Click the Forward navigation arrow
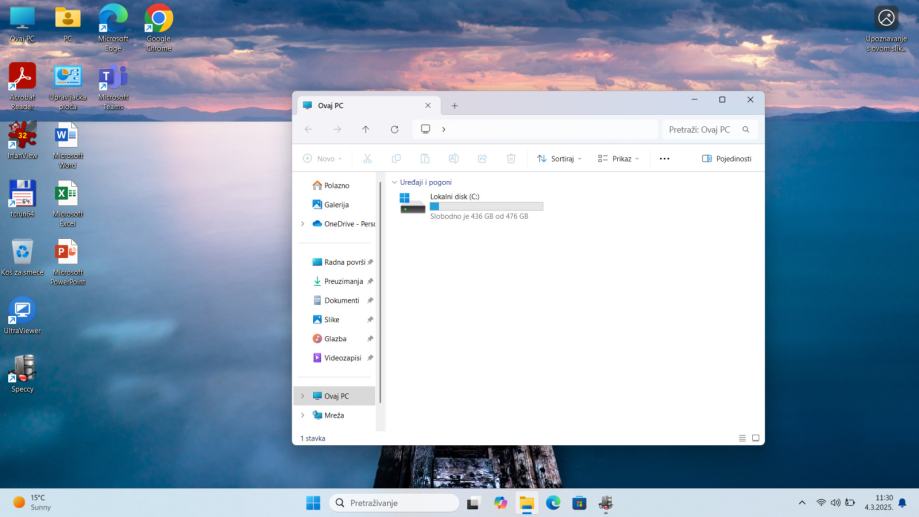Screen dimensions: 919x517 (x=337, y=130)
